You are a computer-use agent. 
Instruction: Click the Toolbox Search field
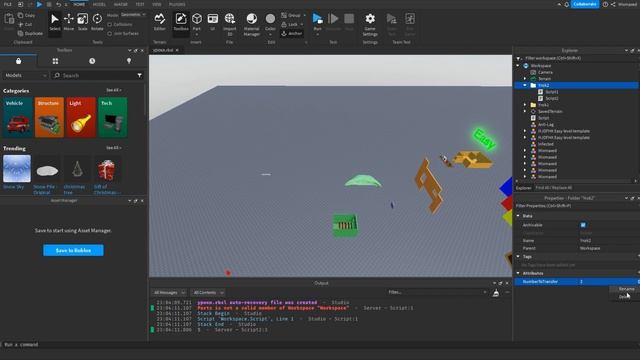click(98, 76)
